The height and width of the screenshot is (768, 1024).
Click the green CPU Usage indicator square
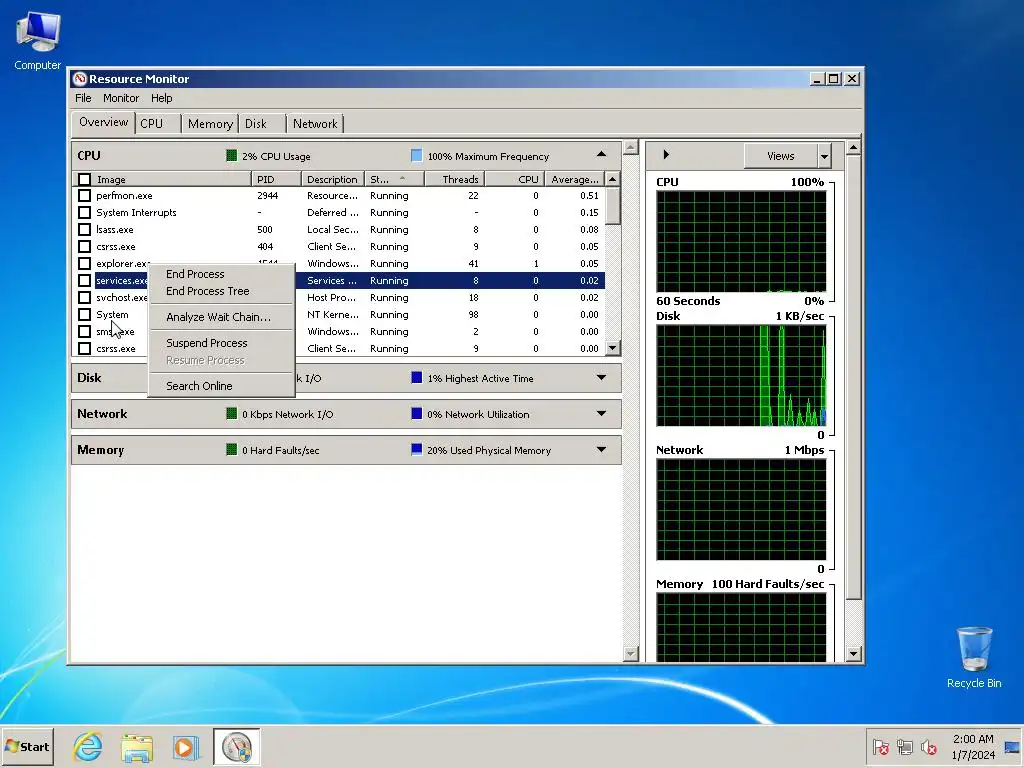[231, 155]
